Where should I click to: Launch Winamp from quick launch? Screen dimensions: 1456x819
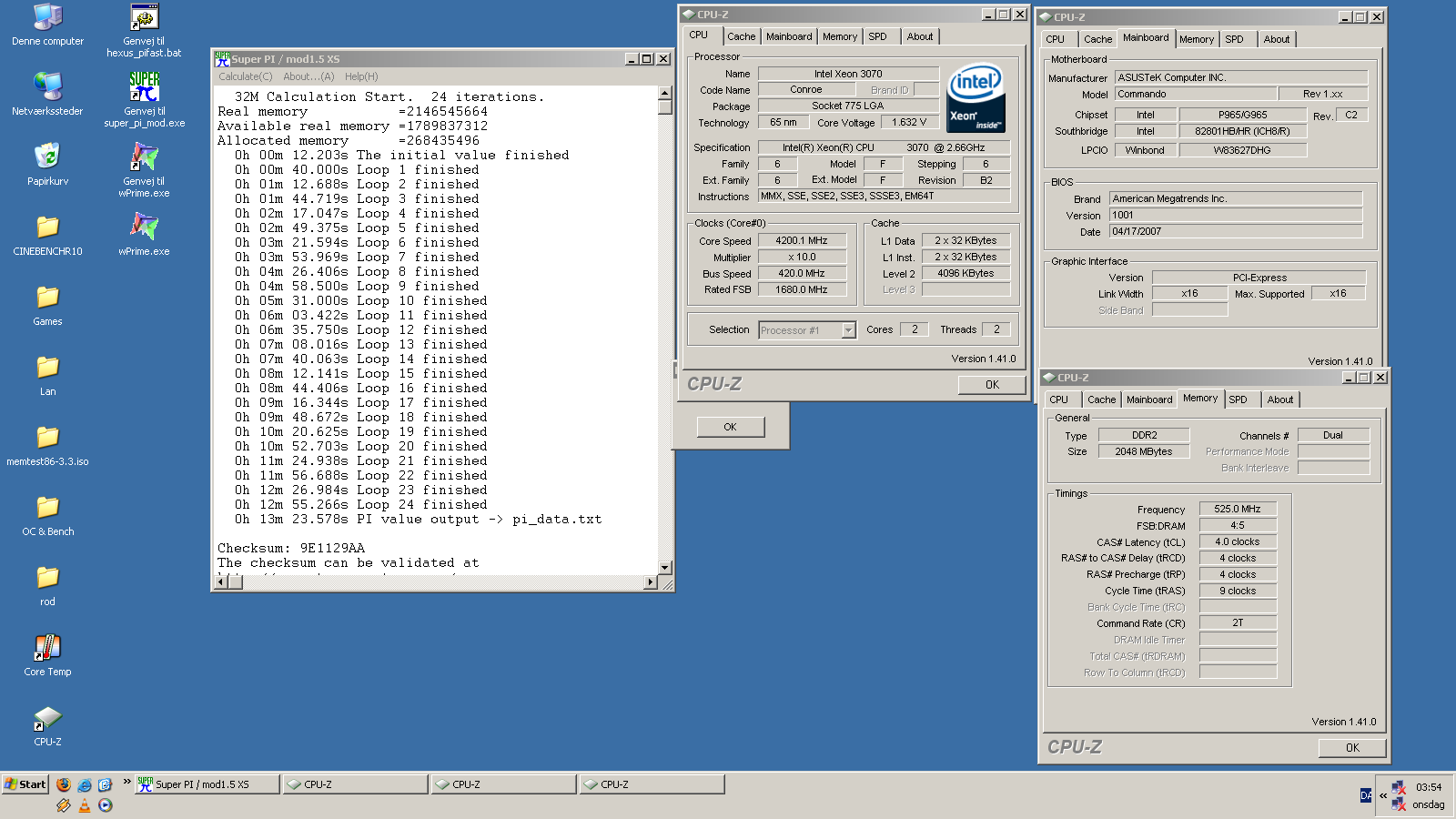[x=63, y=805]
